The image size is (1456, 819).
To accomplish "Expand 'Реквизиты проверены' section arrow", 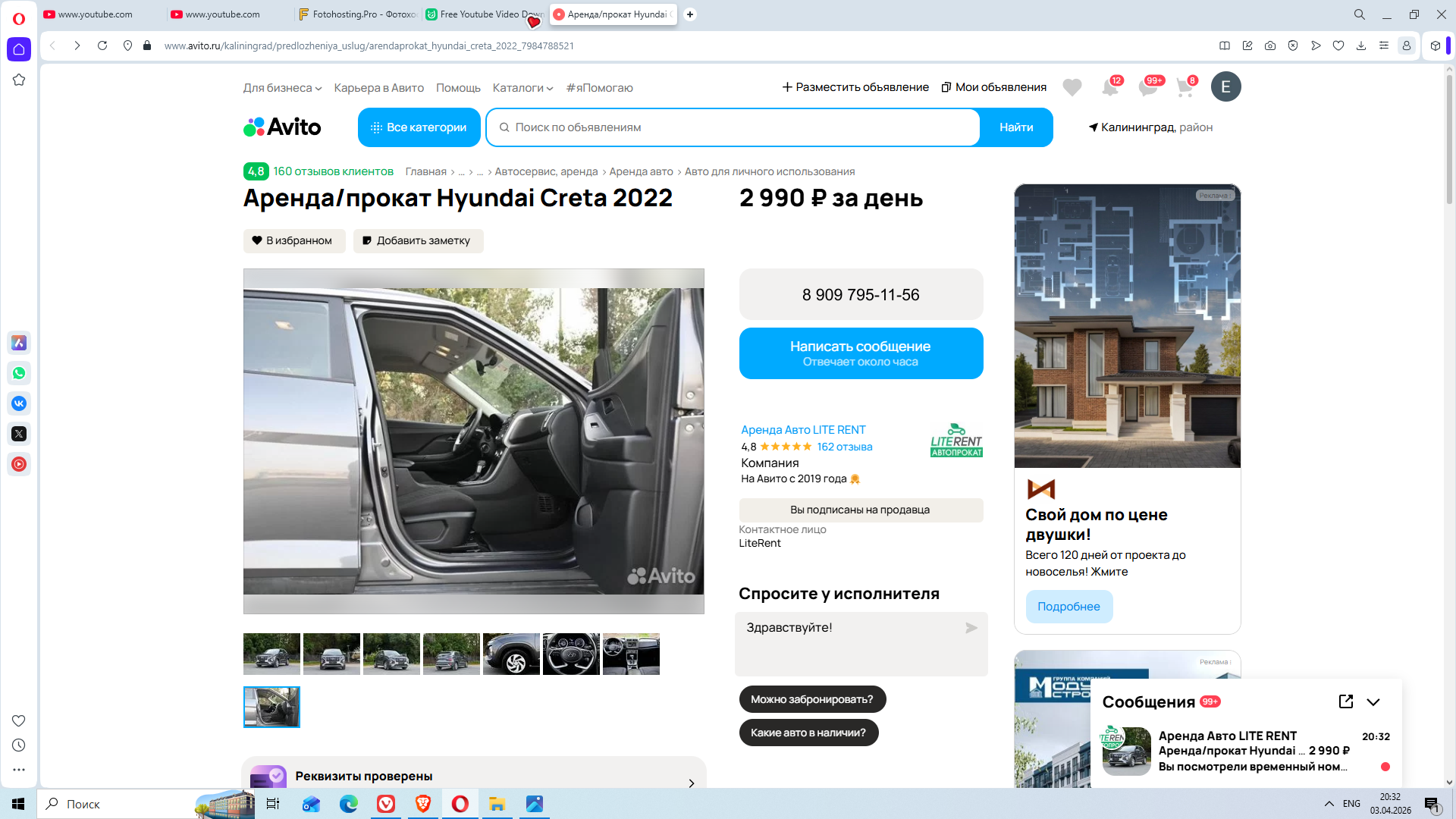I will (691, 783).
